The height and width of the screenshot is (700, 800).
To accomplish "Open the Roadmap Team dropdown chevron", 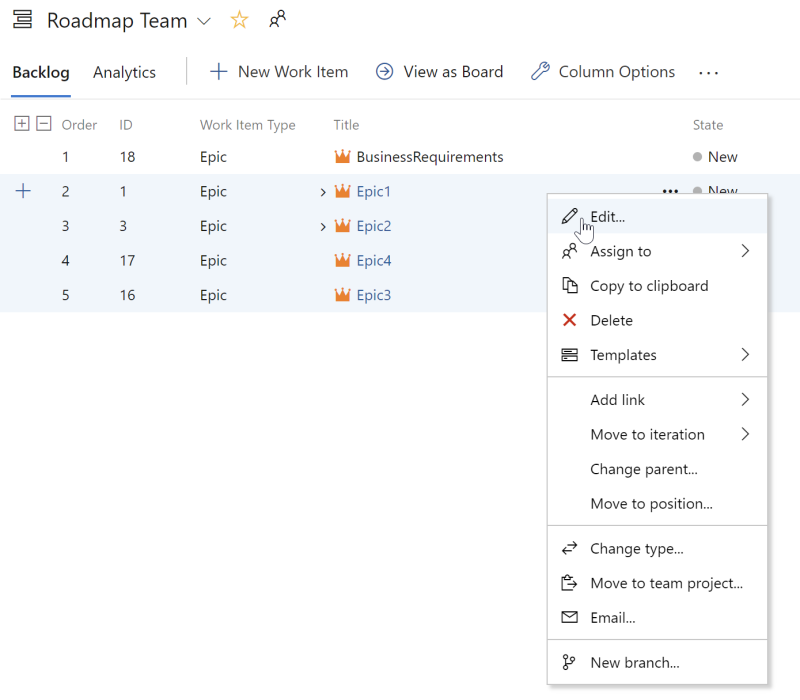I will pyautogui.click(x=205, y=20).
